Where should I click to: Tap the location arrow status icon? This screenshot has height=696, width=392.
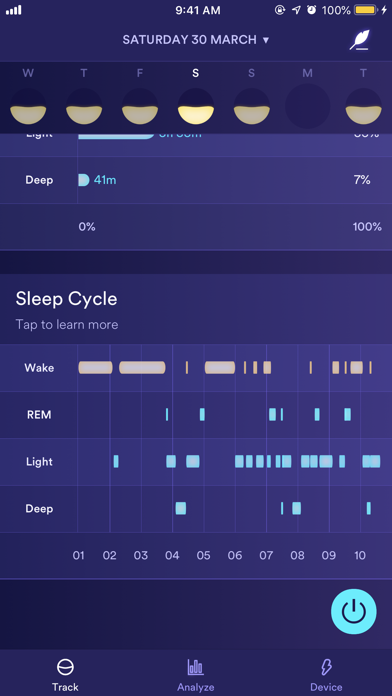[296, 10]
